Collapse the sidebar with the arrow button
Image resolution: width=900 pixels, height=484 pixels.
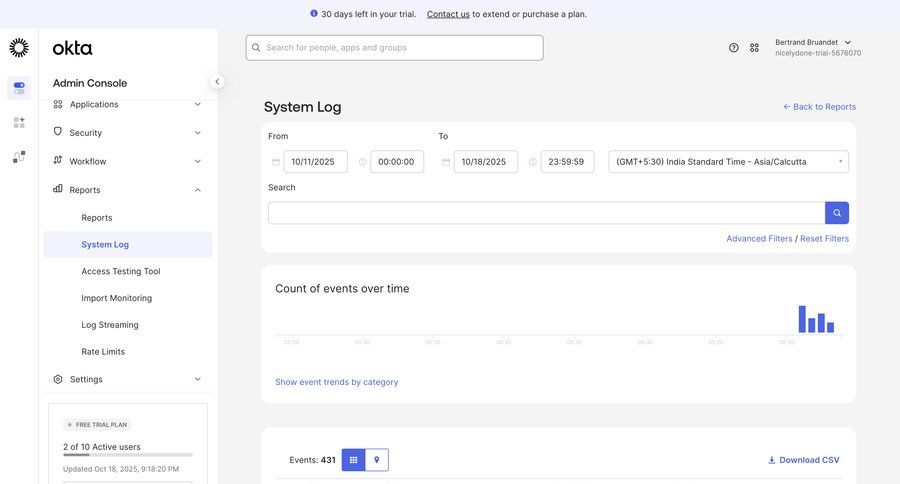217,82
